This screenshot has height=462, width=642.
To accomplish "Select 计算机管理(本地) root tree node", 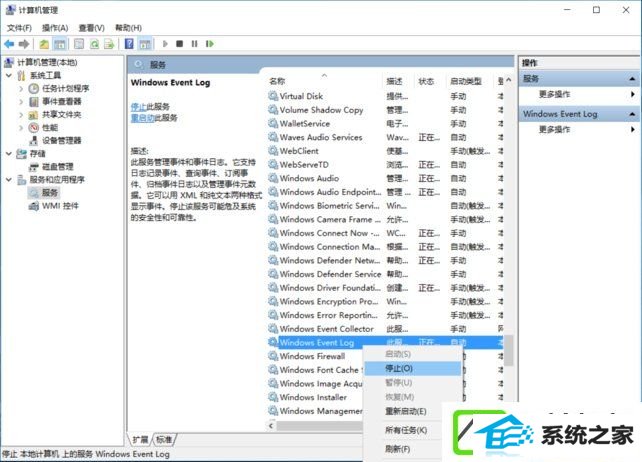I will coord(47,62).
